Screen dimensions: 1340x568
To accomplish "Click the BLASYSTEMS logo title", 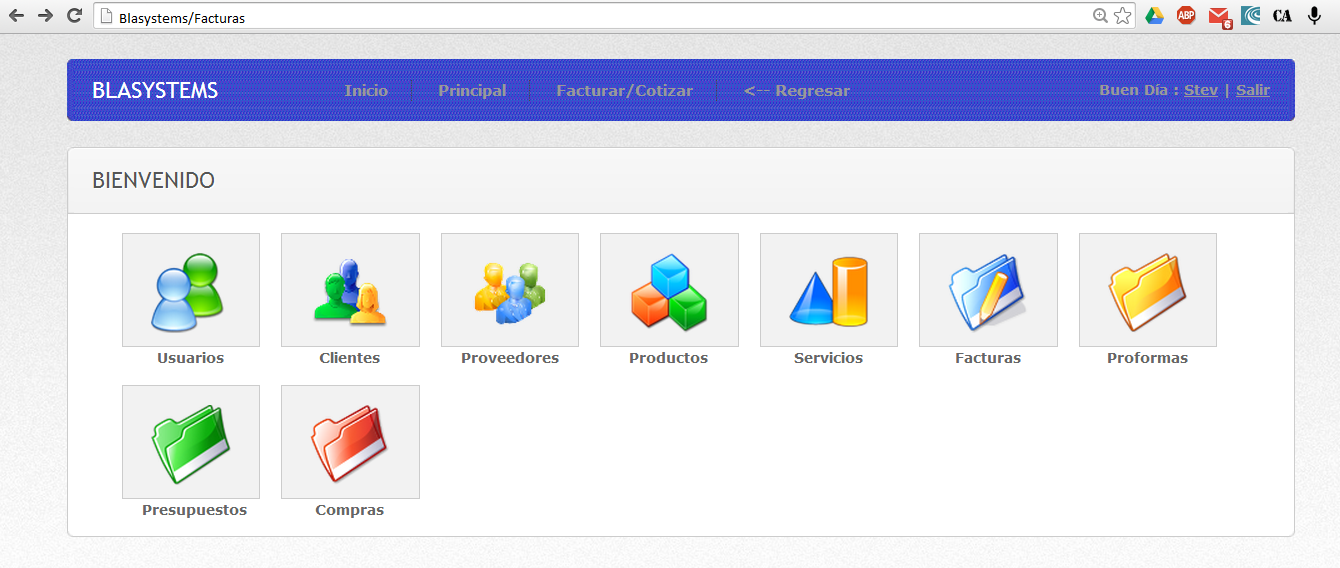I will 155,91.
